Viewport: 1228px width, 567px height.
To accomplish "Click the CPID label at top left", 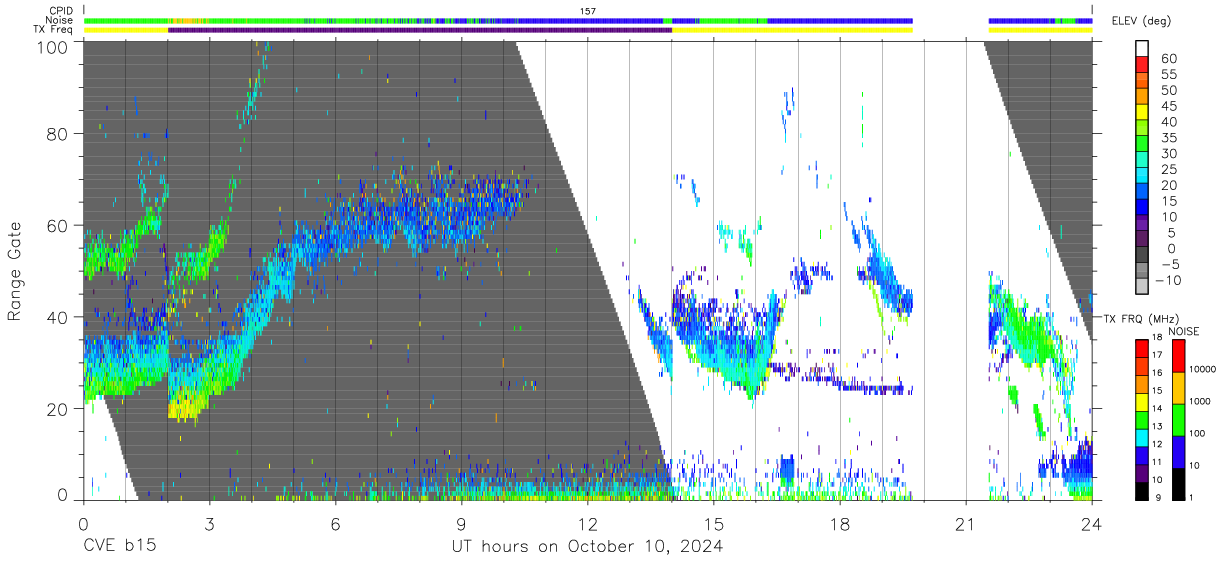I will click(x=59, y=10).
